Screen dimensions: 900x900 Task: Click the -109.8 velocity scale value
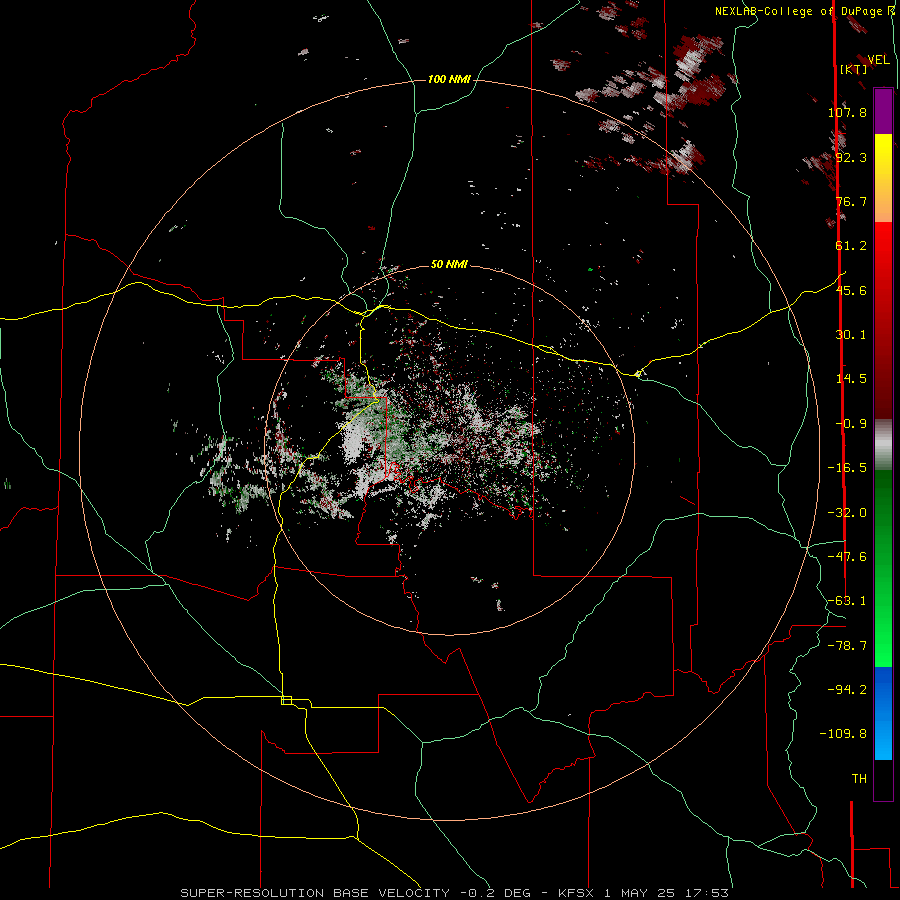pyautogui.click(x=843, y=734)
